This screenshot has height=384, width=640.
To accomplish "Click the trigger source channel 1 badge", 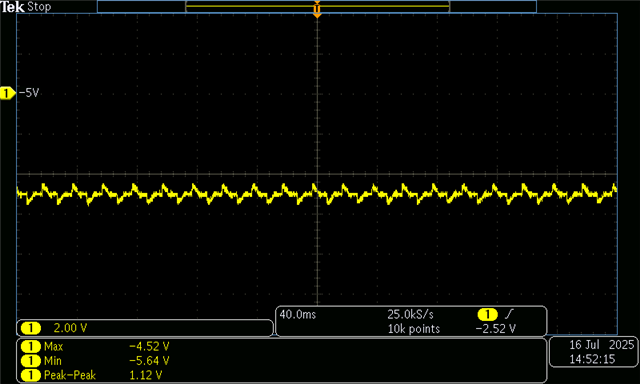I will coord(487,314).
